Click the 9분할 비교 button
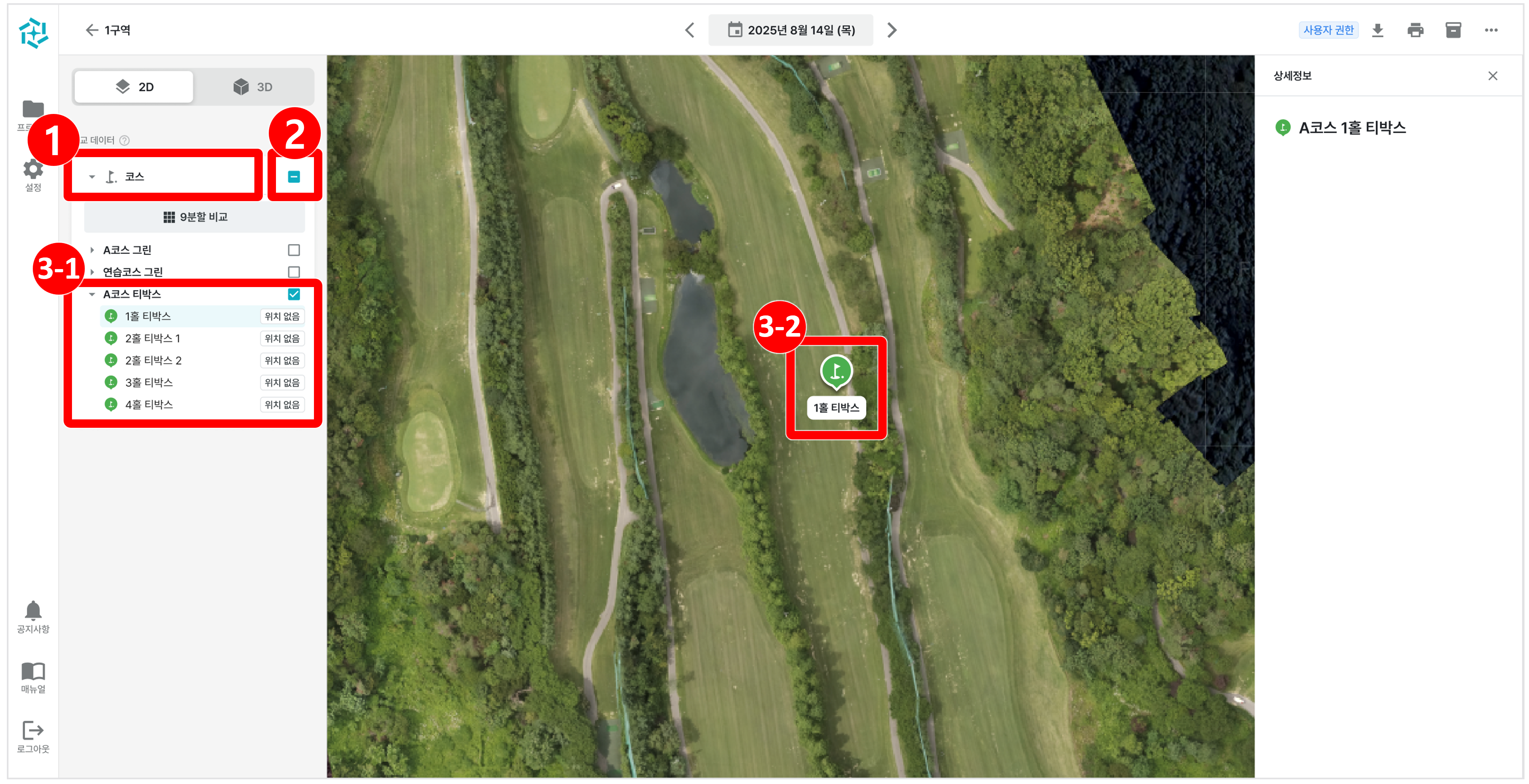The height and width of the screenshot is (784, 1529). (195, 217)
